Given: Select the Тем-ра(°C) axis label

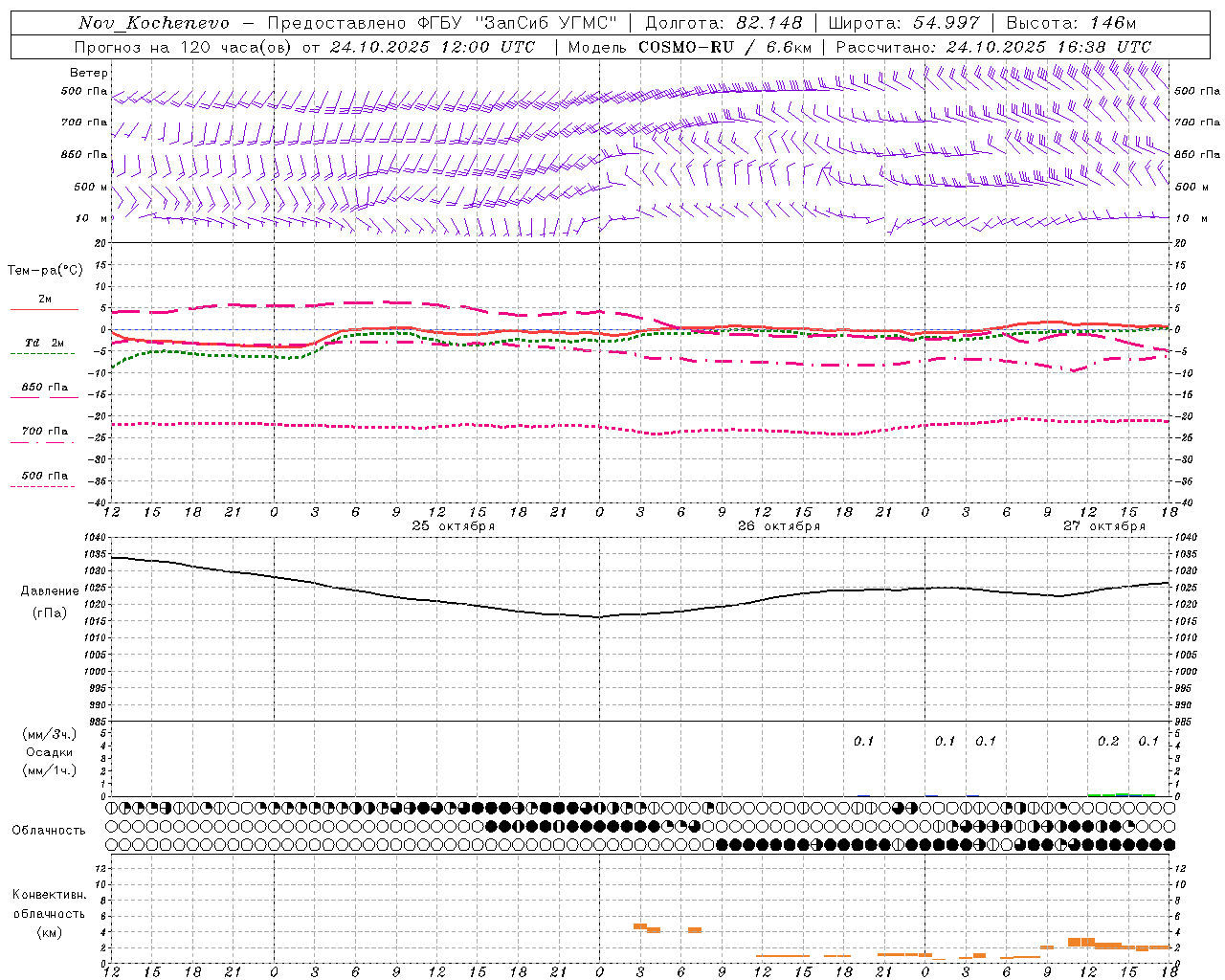Looking at the screenshot, I should (45, 271).
